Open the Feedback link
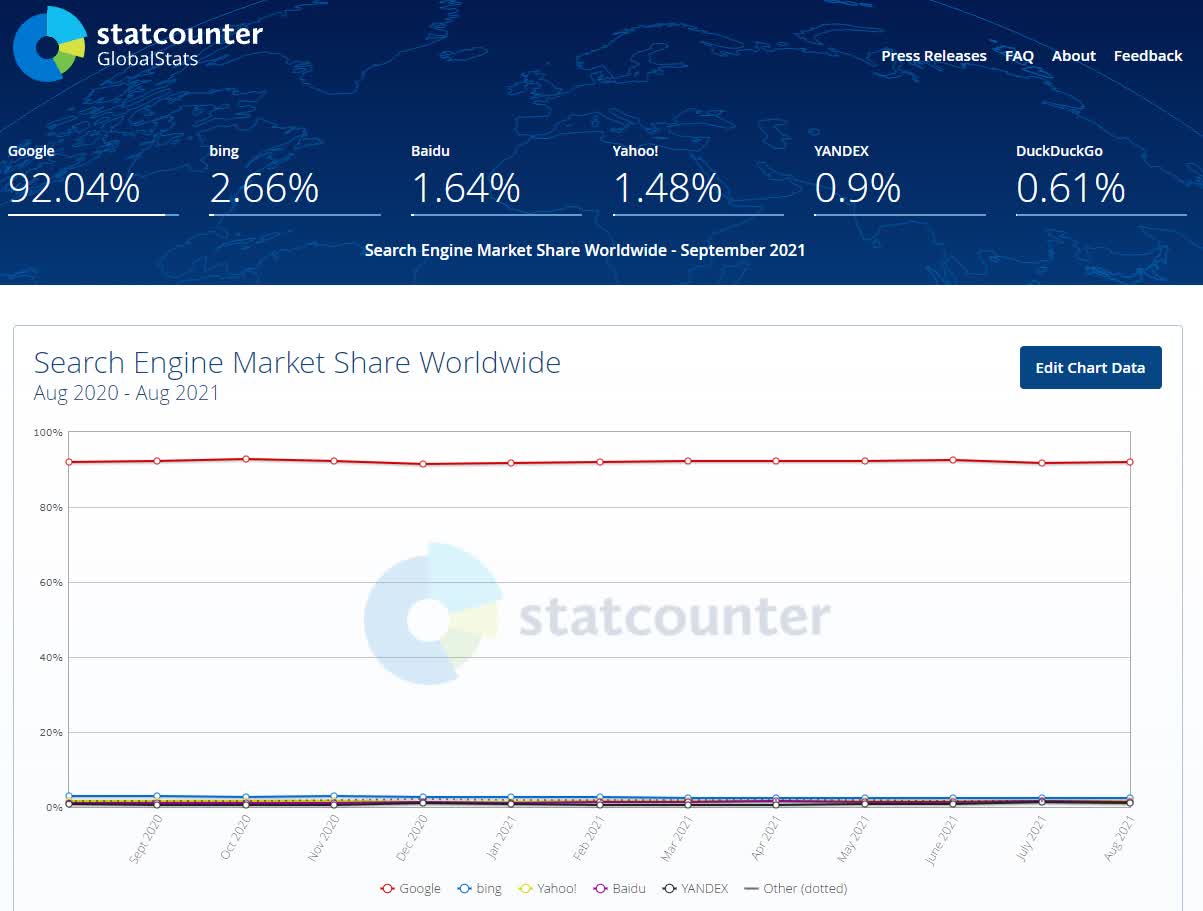The image size is (1203, 911). pos(1148,56)
